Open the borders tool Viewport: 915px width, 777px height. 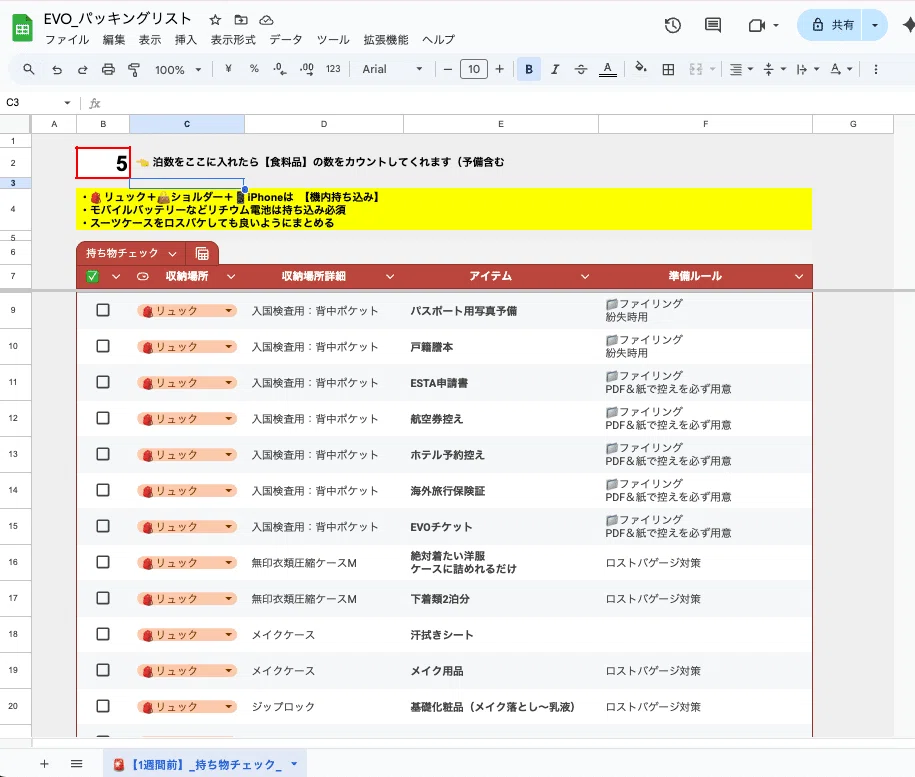pyautogui.click(x=668, y=69)
